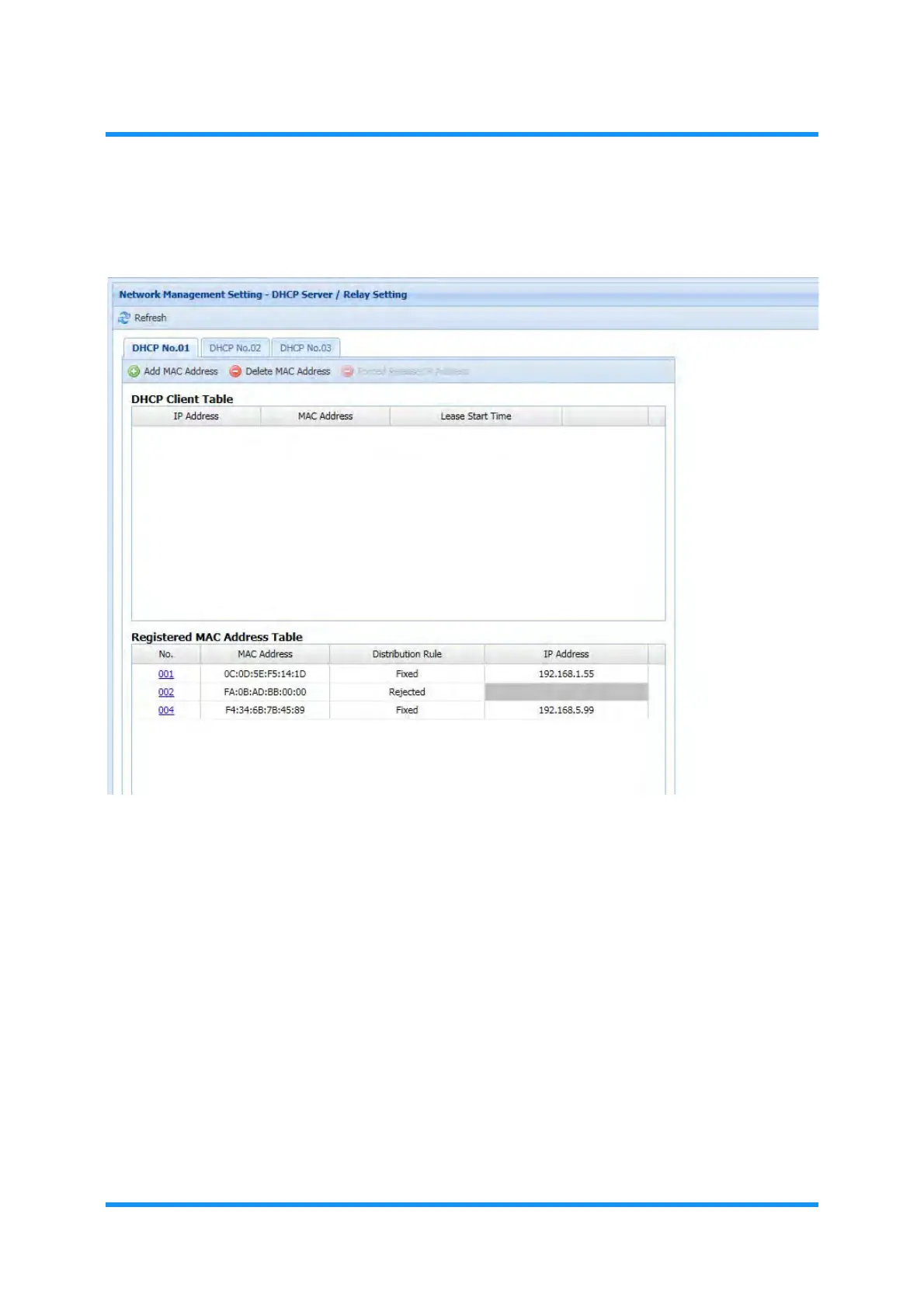924x1308 pixels.
Task: Click the DHCP Client Table heading
Action: [x=182, y=399]
